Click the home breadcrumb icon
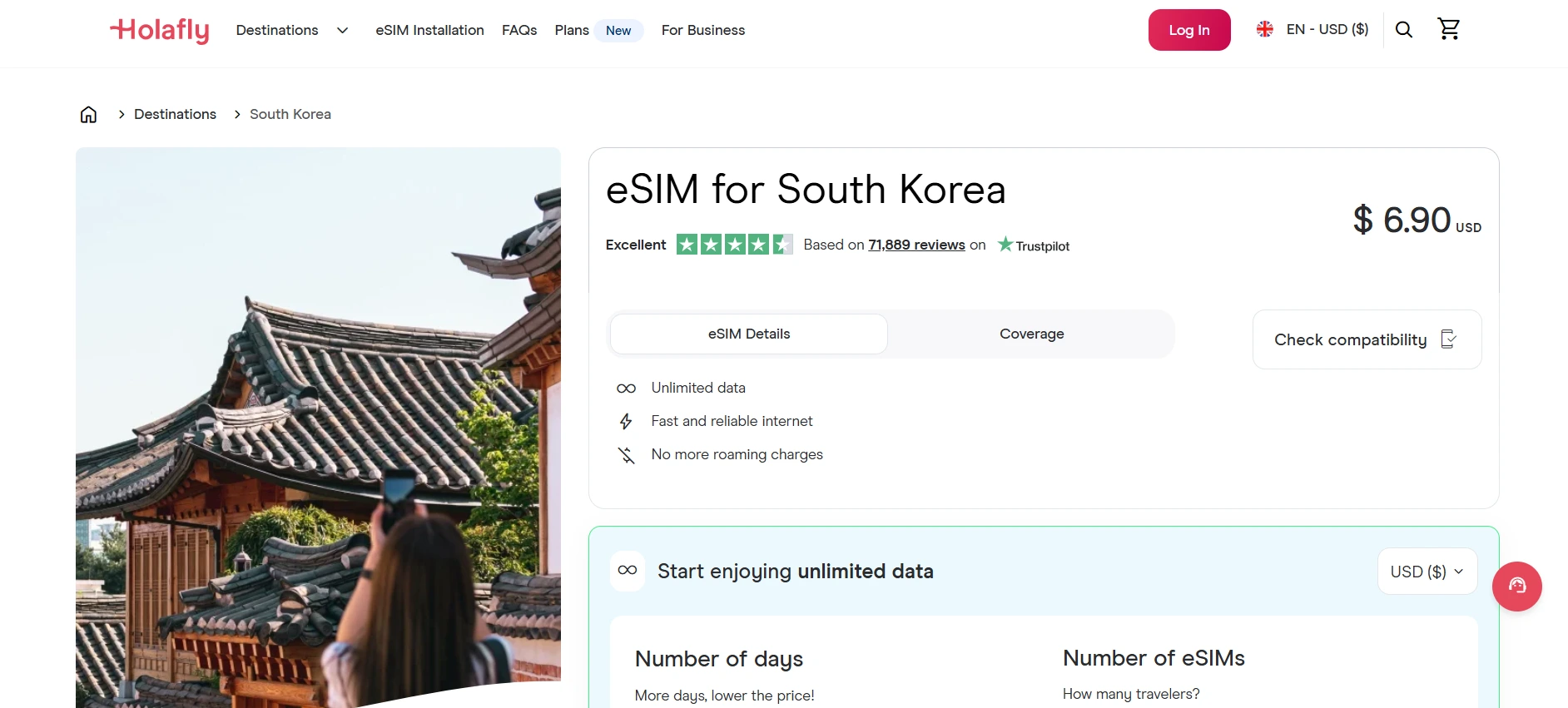This screenshot has height=708, width=1568. click(x=88, y=114)
